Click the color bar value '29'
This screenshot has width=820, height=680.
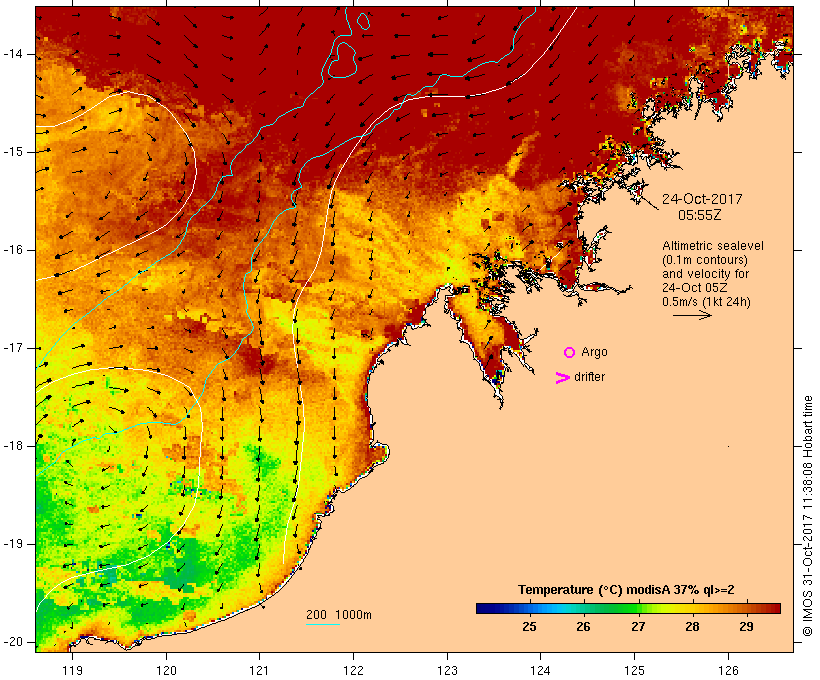746,626
